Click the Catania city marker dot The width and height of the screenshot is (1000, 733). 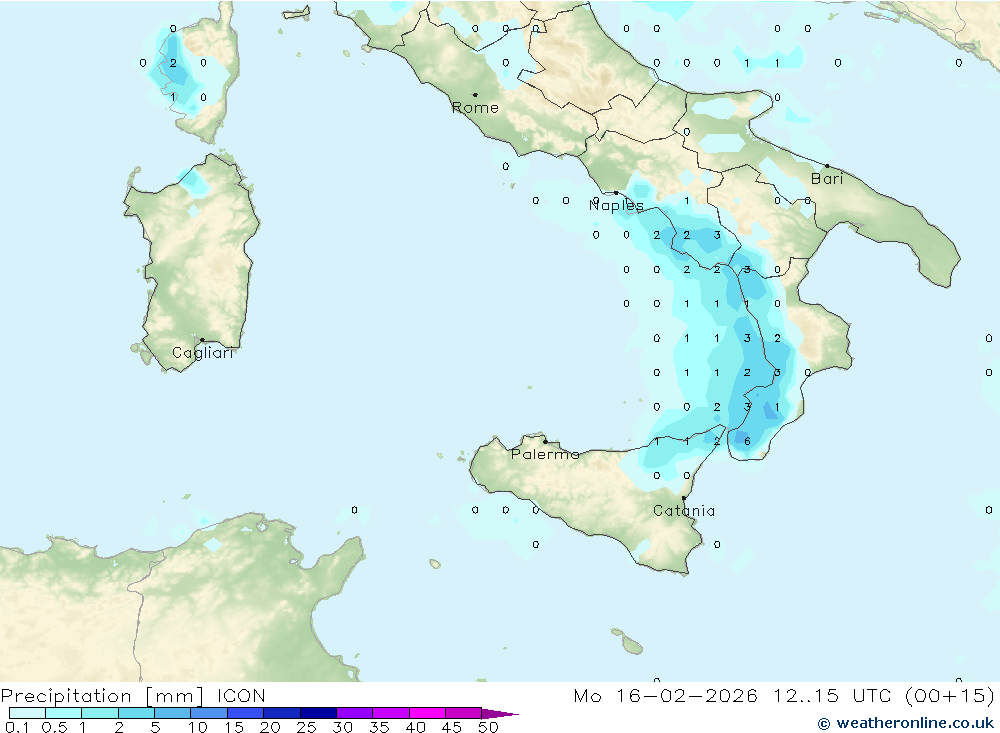(x=684, y=498)
